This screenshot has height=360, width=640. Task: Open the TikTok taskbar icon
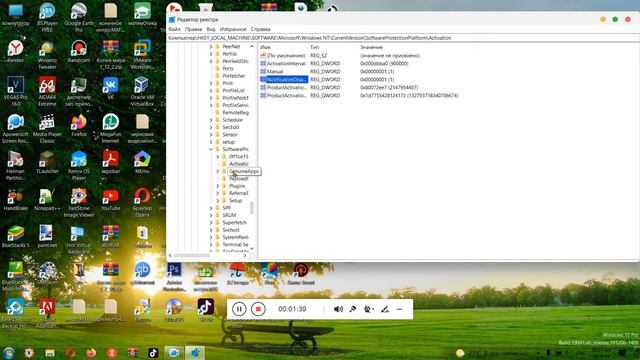153,353
